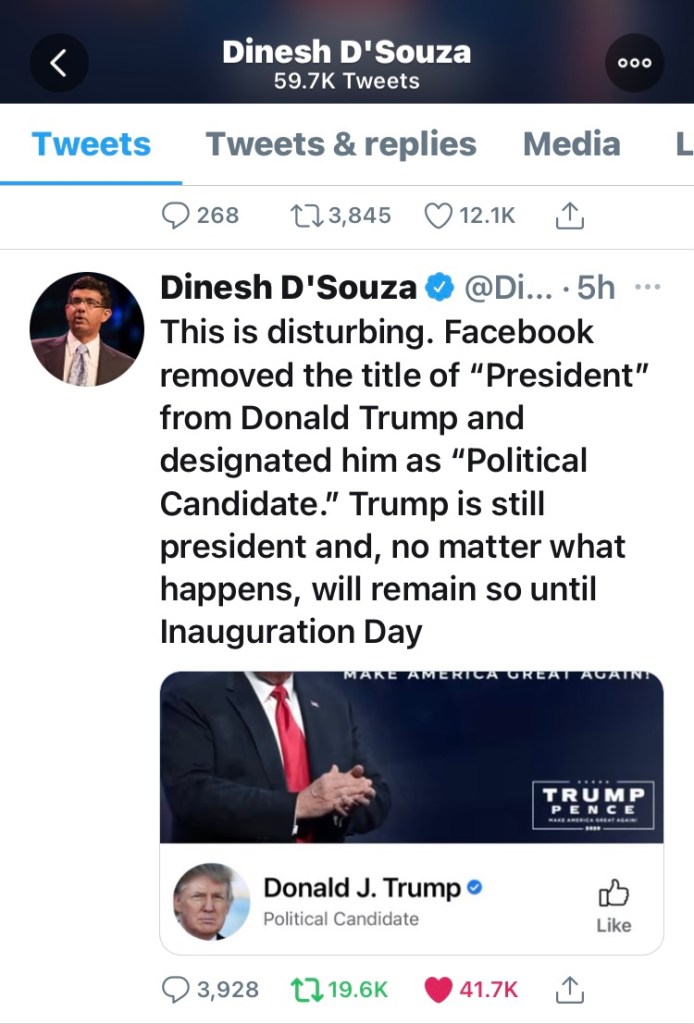Open Dinesh D'Souza name link in tweet
694x1024 pixels.
coord(288,288)
